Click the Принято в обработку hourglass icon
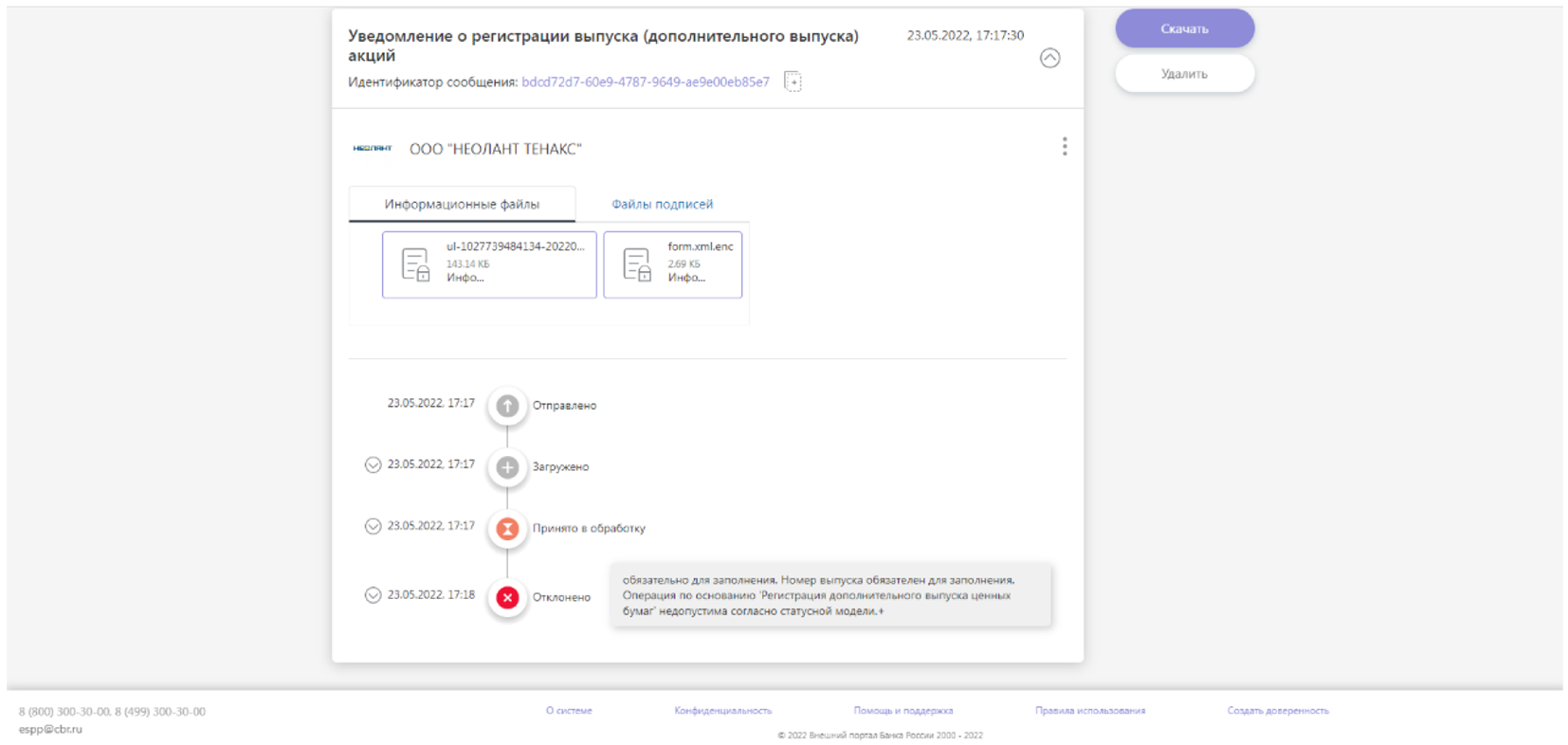This screenshot has width=1568, height=745. pos(507,529)
